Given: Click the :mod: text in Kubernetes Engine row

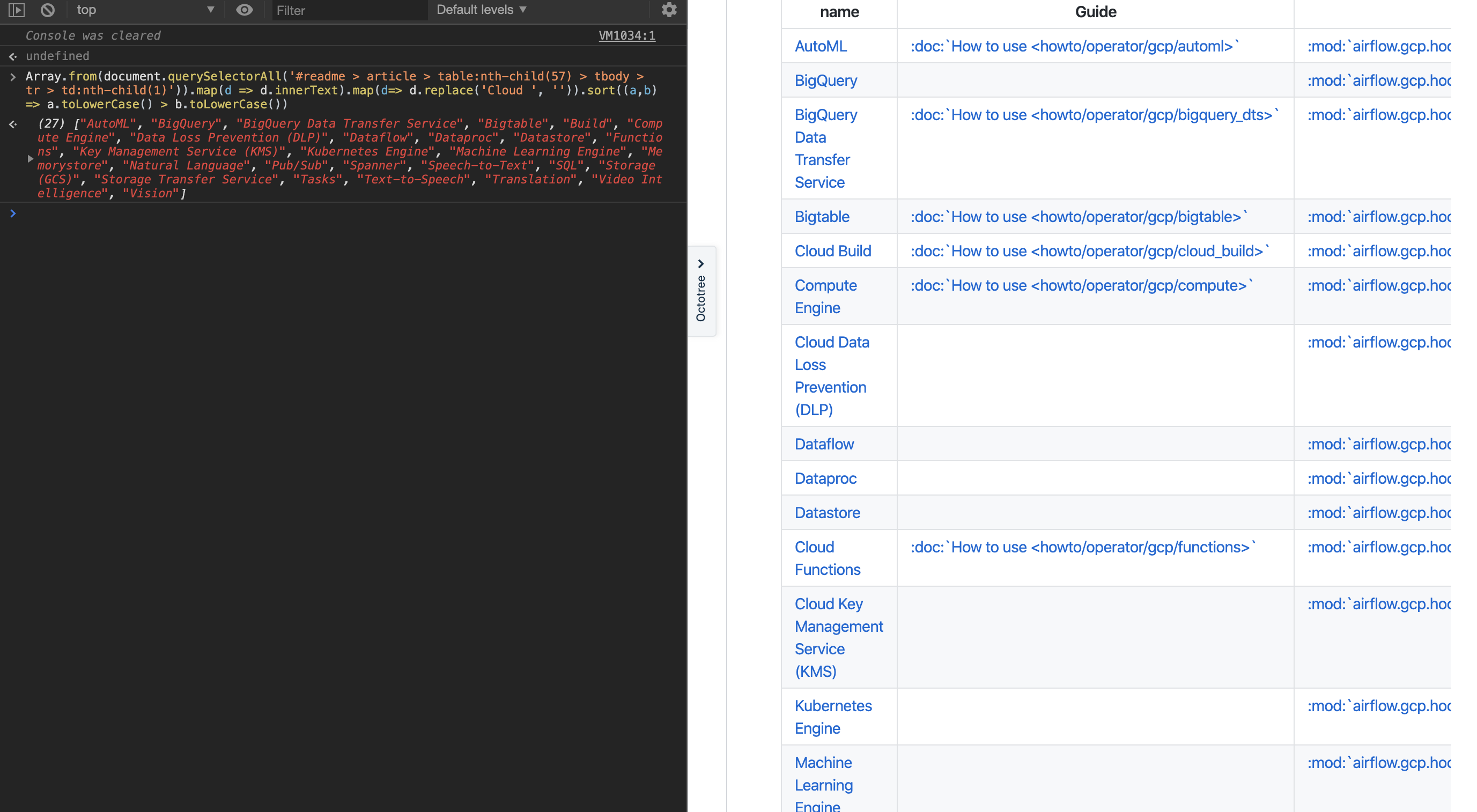Looking at the screenshot, I should pos(1379,706).
